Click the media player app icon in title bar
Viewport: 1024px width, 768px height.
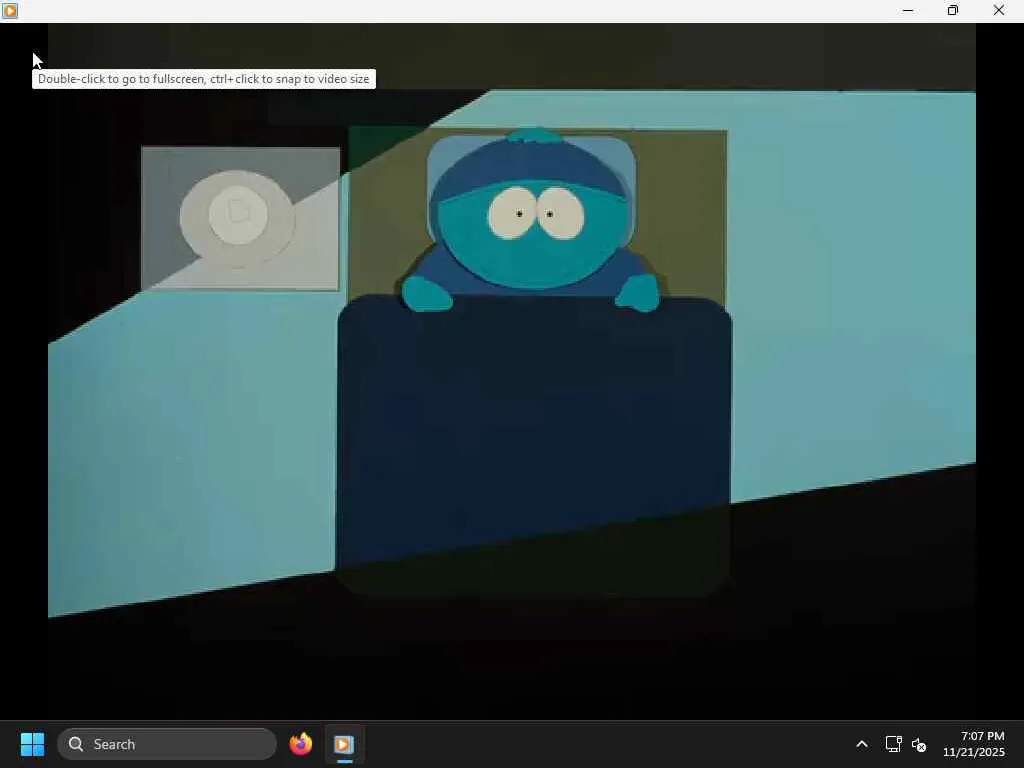pyautogui.click(x=10, y=10)
